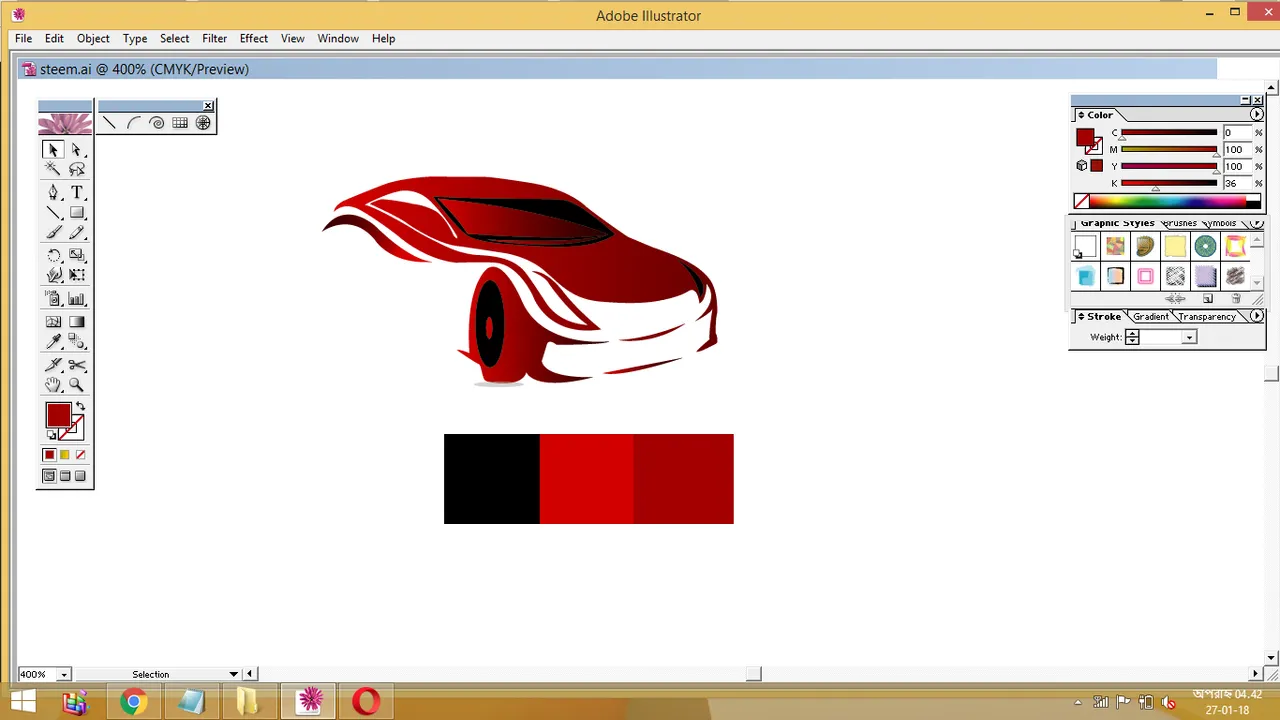Open the Graphic Styles panel options menu

click(1257, 224)
